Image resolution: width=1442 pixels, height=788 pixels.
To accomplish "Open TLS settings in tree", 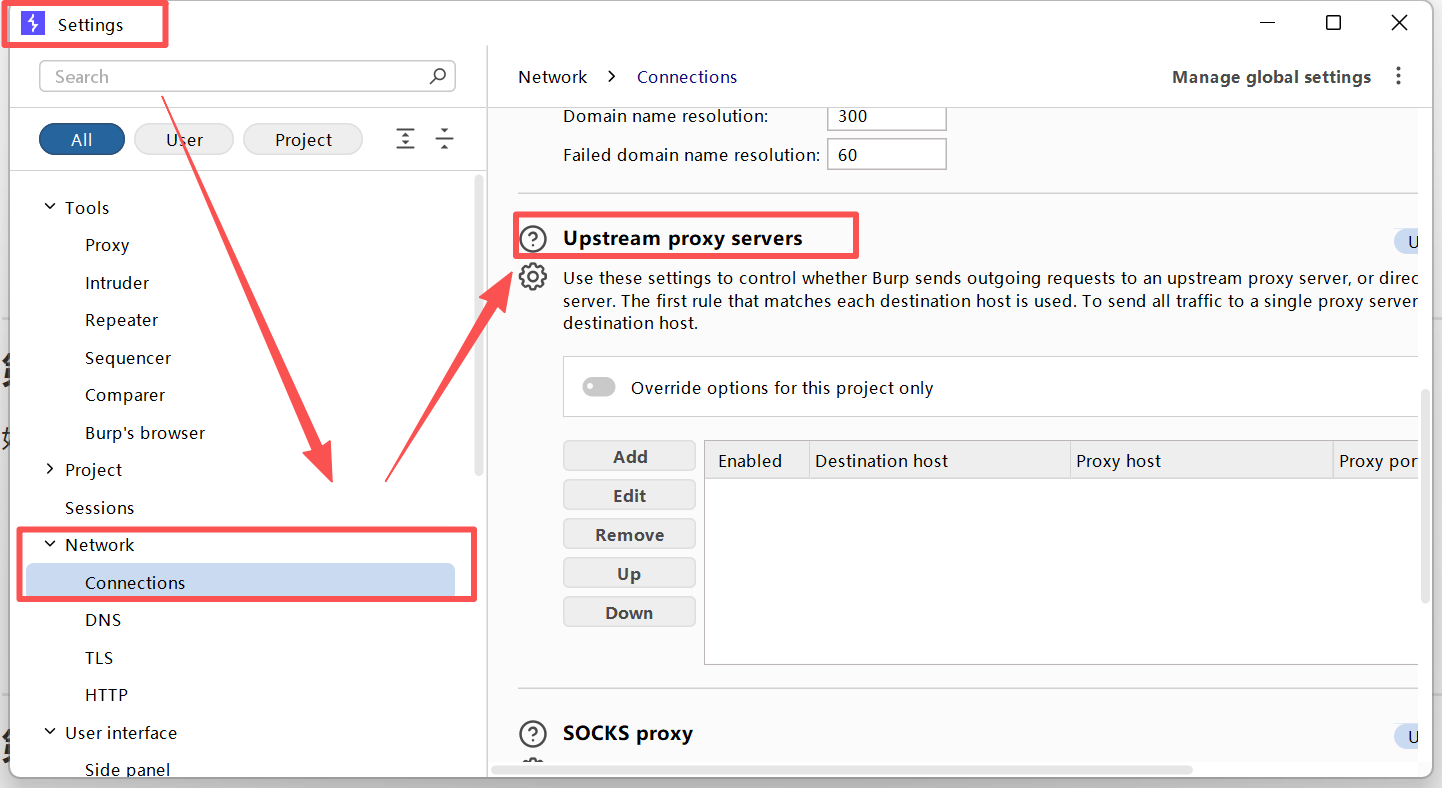I will [x=99, y=658].
